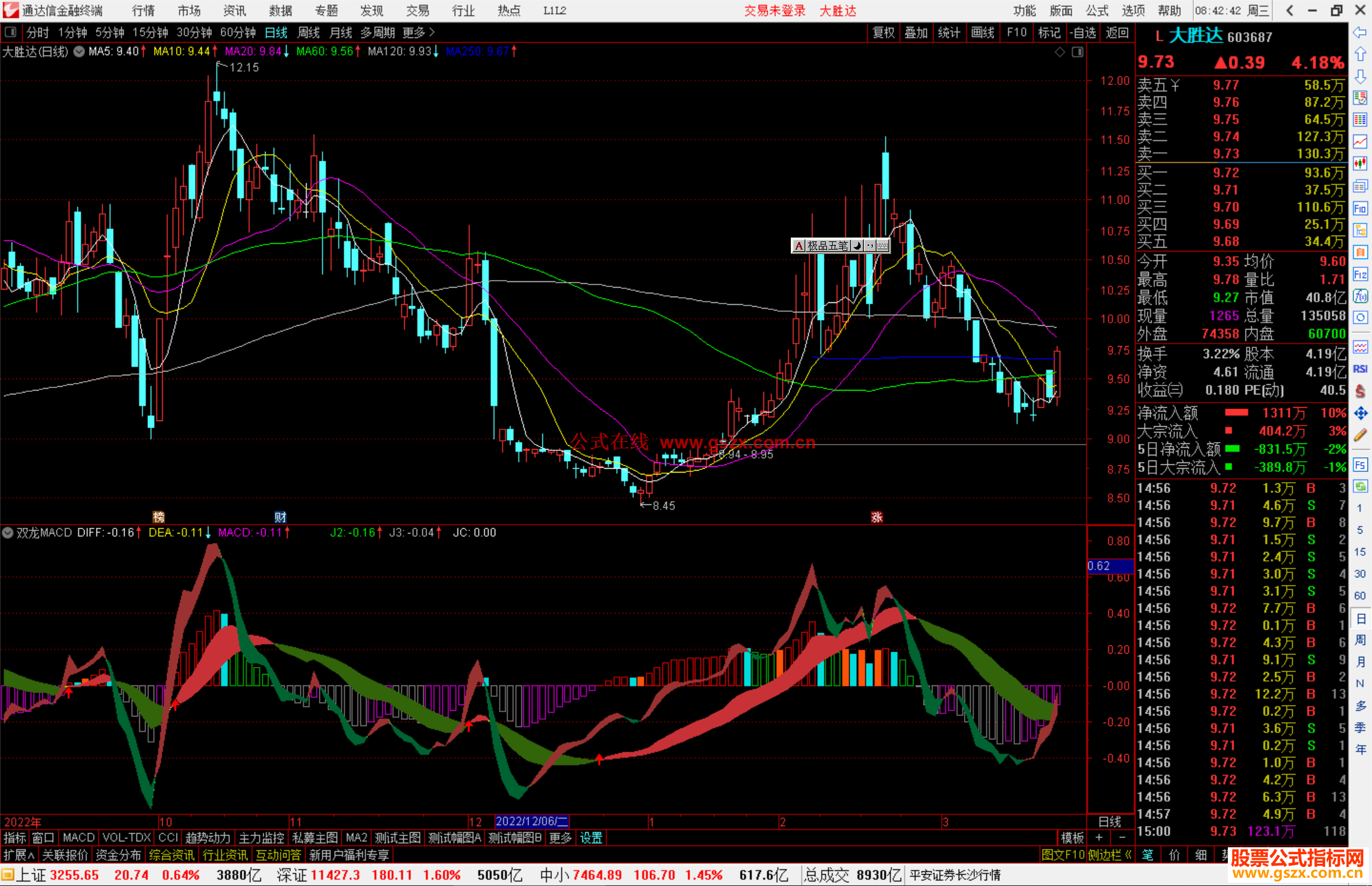Screen dimensions: 1372x886
Task: Click the trend line chart icon in sidebar
Action: [1360, 142]
